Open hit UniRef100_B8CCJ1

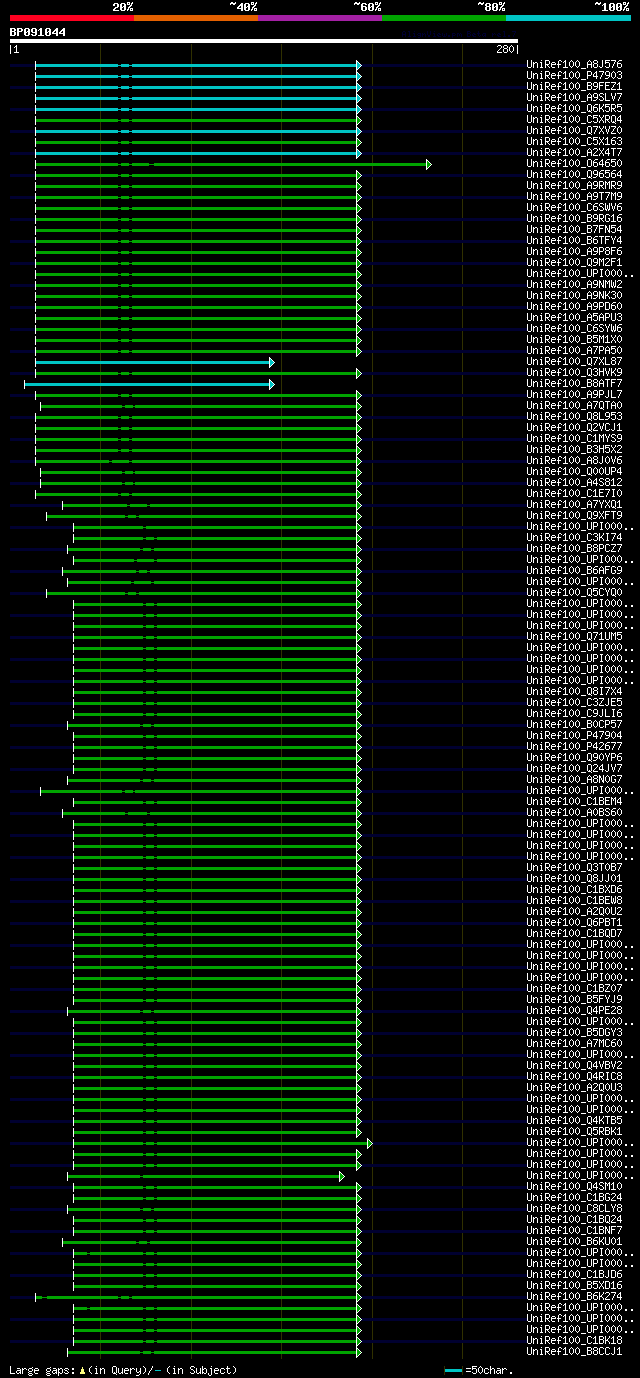(574, 1352)
